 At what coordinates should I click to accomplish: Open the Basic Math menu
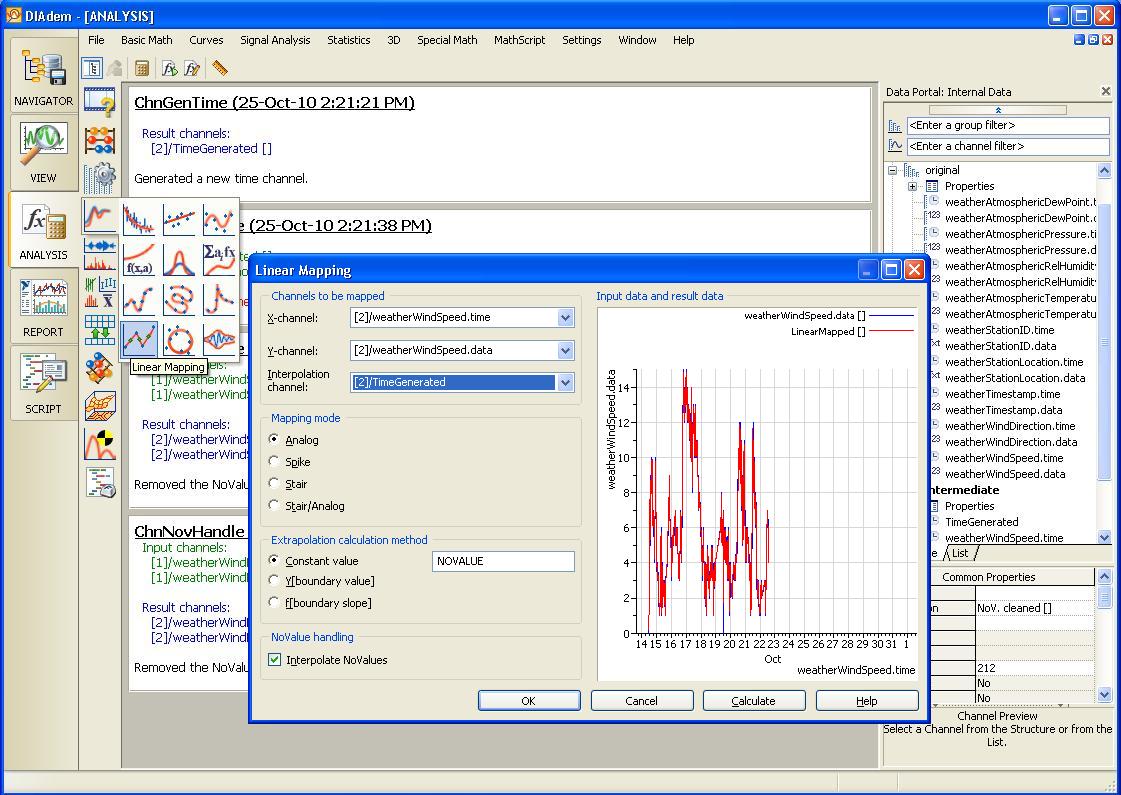pyautogui.click(x=147, y=40)
